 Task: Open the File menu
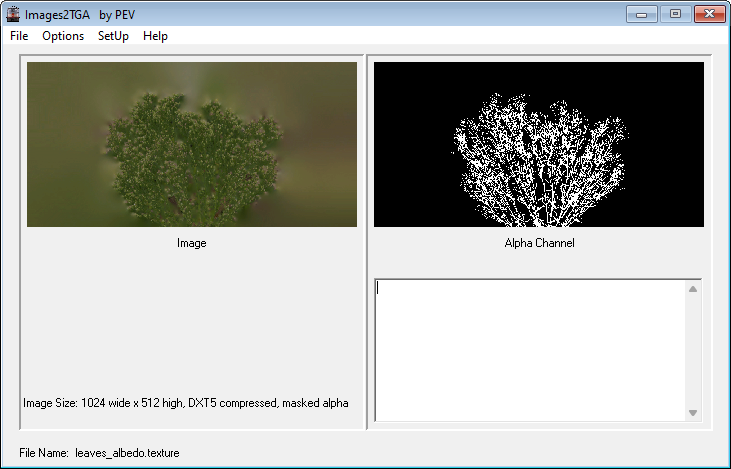point(19,36)
